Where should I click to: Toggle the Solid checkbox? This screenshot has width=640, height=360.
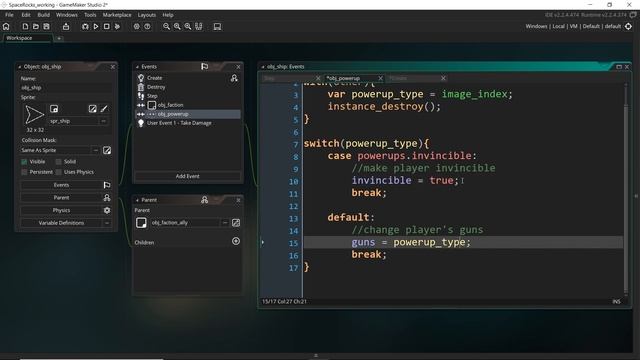pos(58,162)
